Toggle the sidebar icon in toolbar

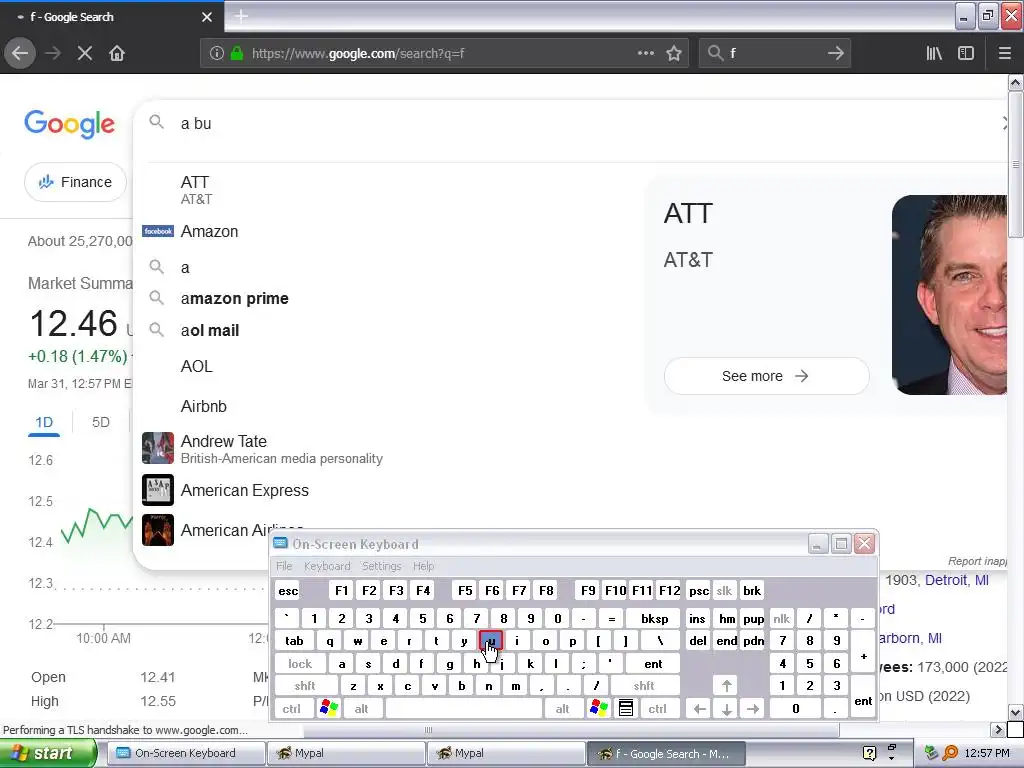point(966,53)
